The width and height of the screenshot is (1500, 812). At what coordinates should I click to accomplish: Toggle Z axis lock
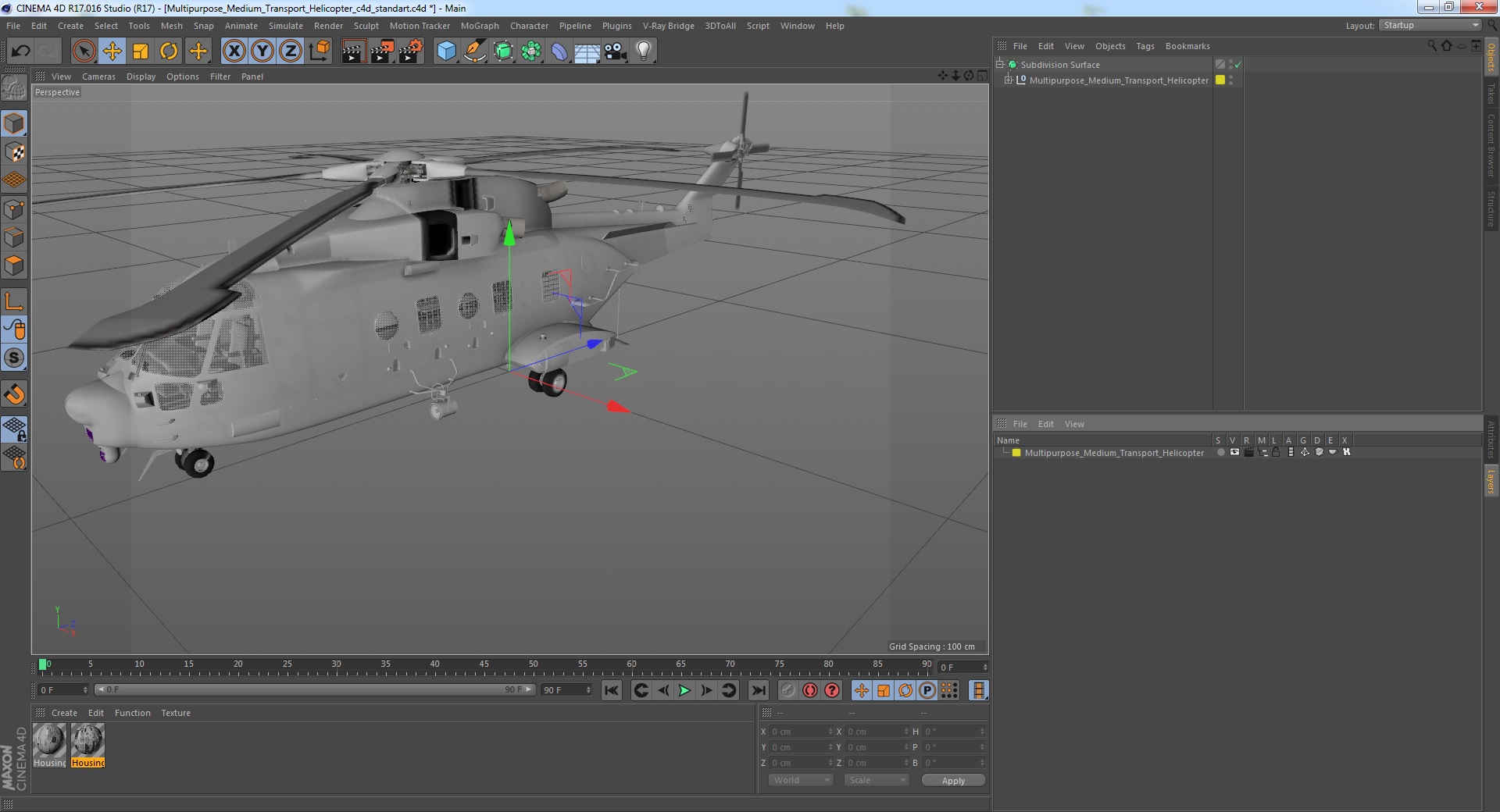291,52
